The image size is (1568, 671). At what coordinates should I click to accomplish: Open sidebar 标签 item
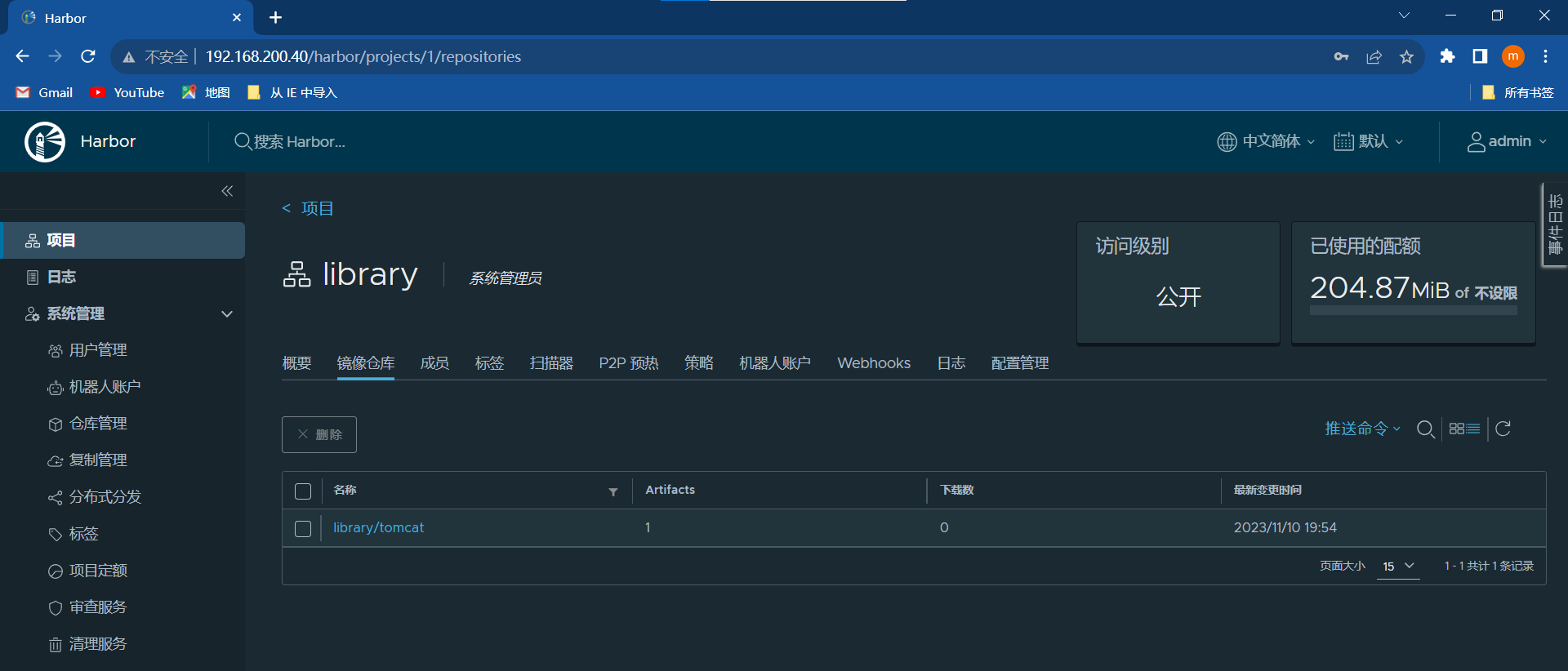click(x=83, y=534)
